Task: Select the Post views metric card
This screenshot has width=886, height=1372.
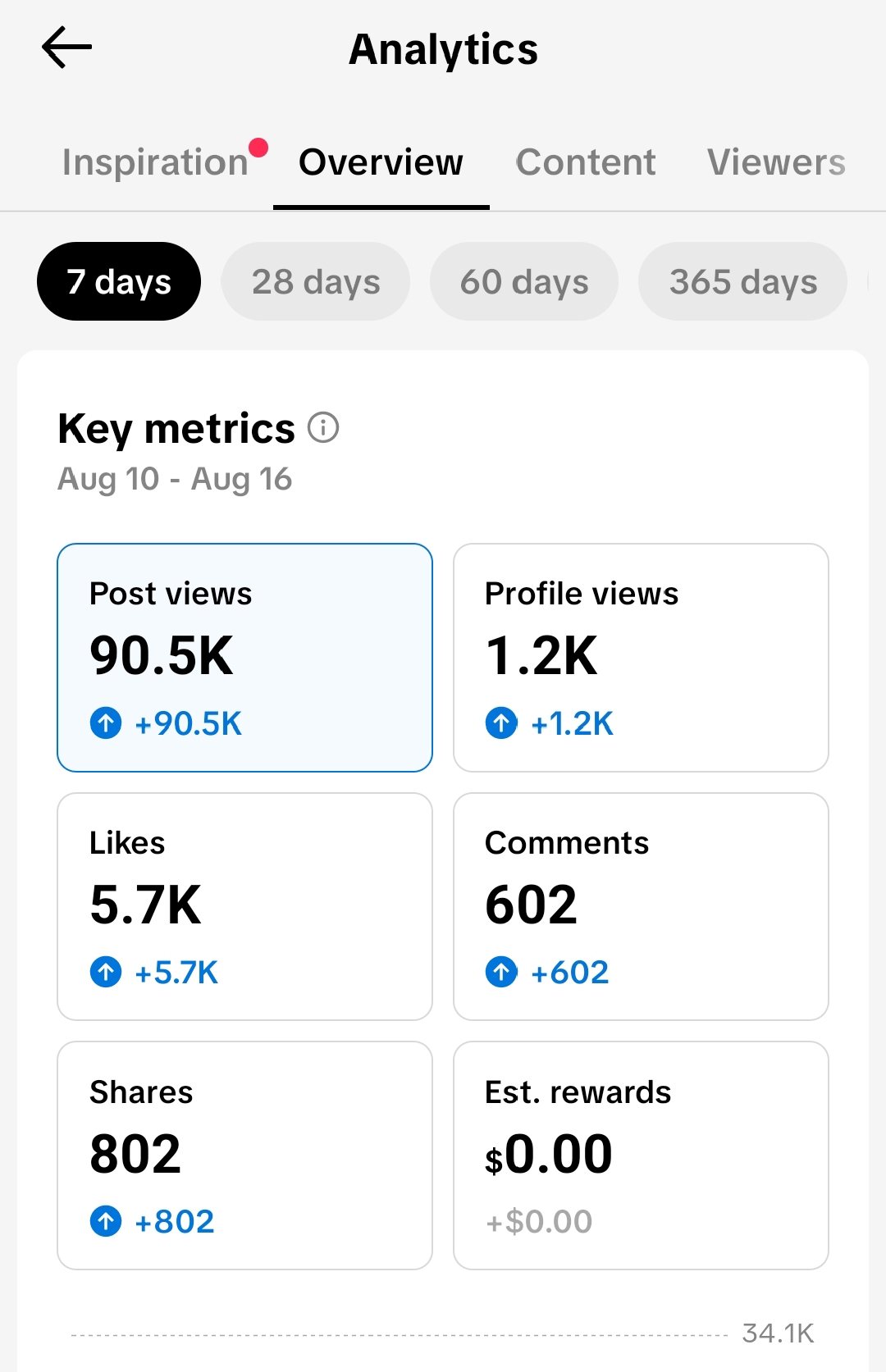Action: coord(244,658)
